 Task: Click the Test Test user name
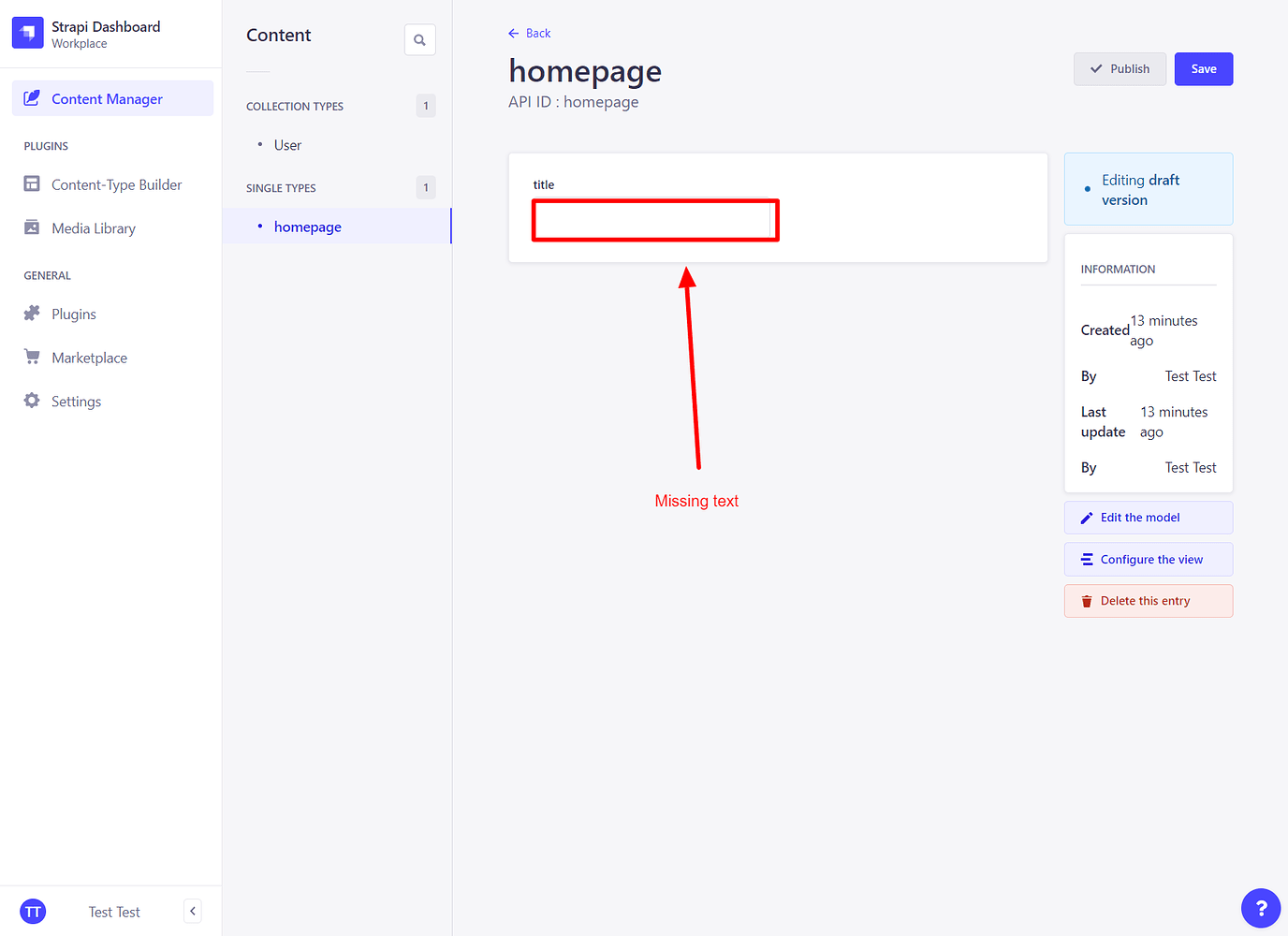coord(114,912)
